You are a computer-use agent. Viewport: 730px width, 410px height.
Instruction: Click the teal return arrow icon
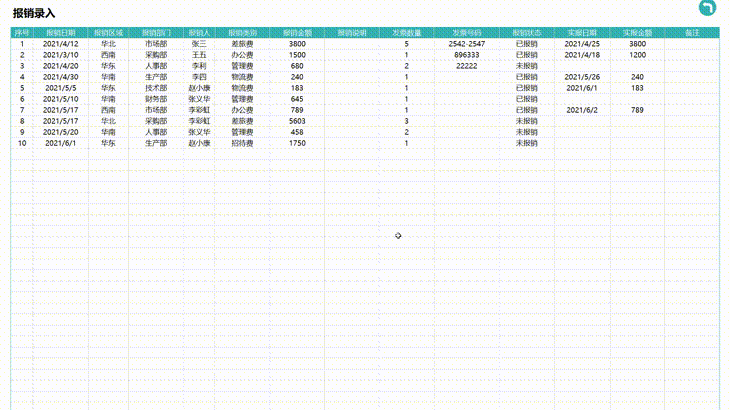tap(707, 7)
